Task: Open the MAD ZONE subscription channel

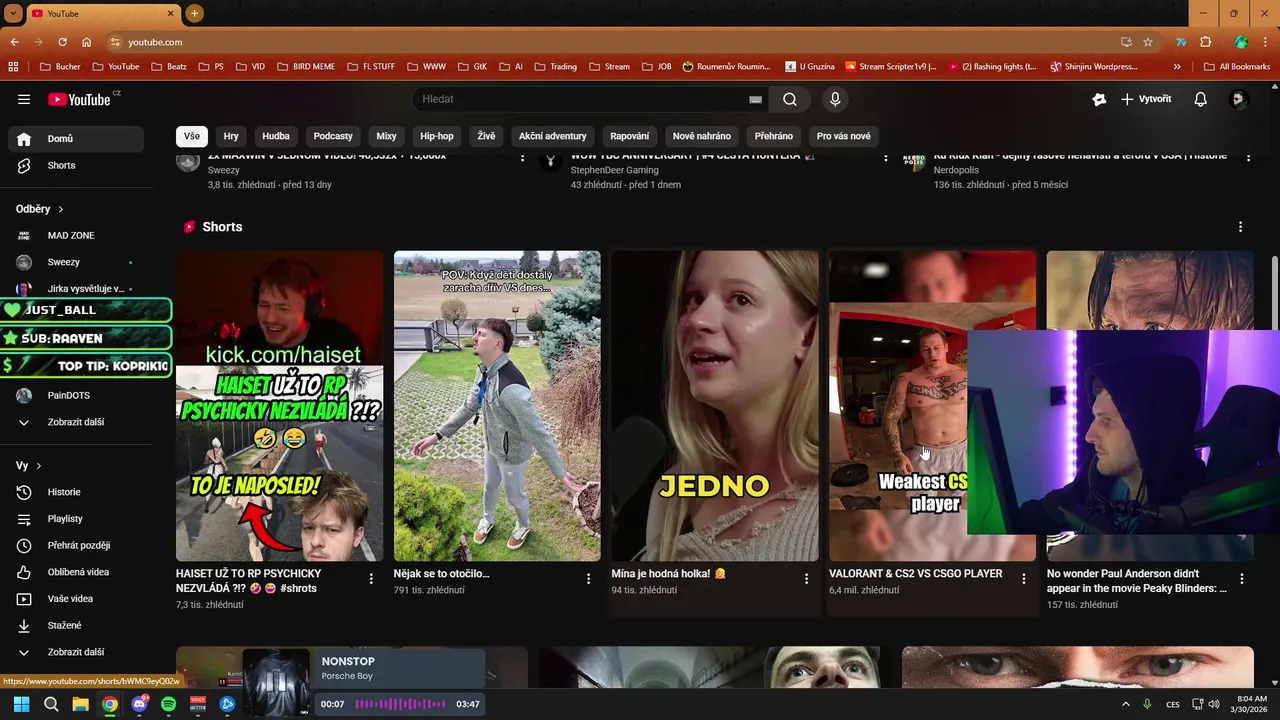Action: [x=76, y=235]
